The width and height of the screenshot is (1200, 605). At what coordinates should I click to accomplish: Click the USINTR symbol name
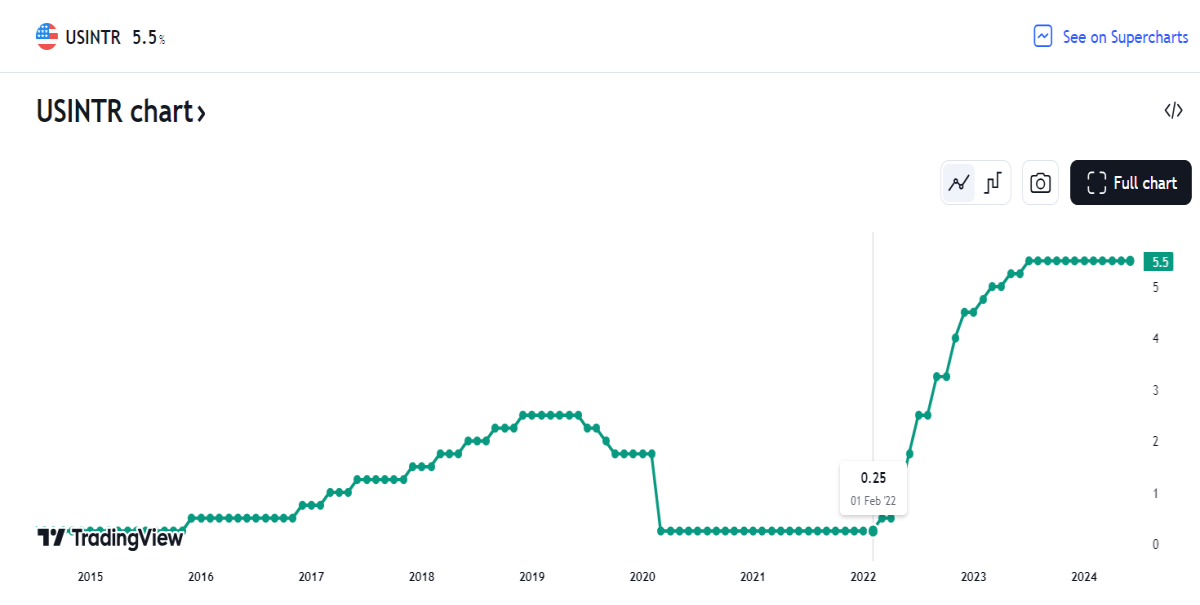point(93,37)
